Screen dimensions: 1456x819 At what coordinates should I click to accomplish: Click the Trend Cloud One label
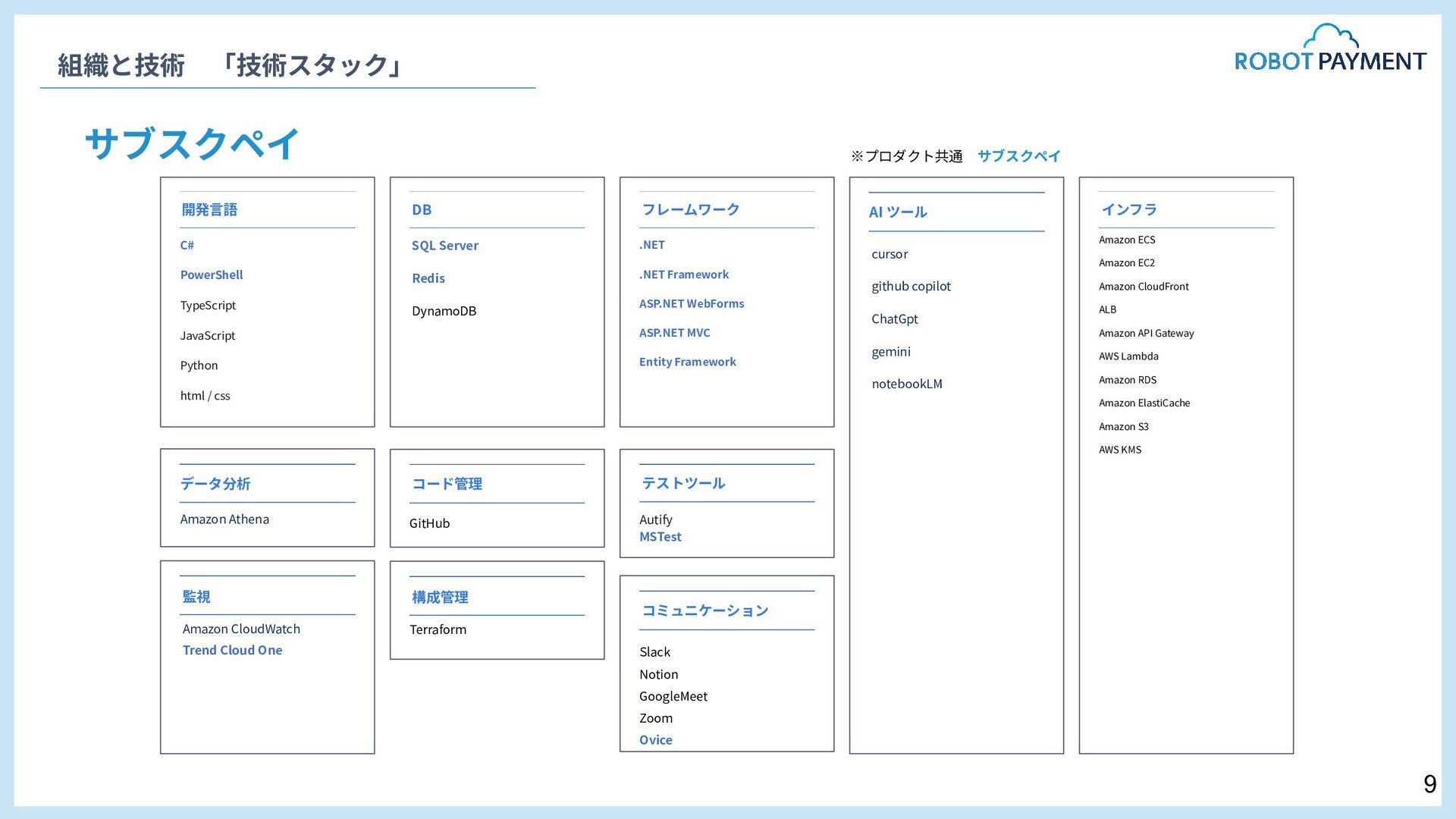pyautogui.click(x=232, y=651)
